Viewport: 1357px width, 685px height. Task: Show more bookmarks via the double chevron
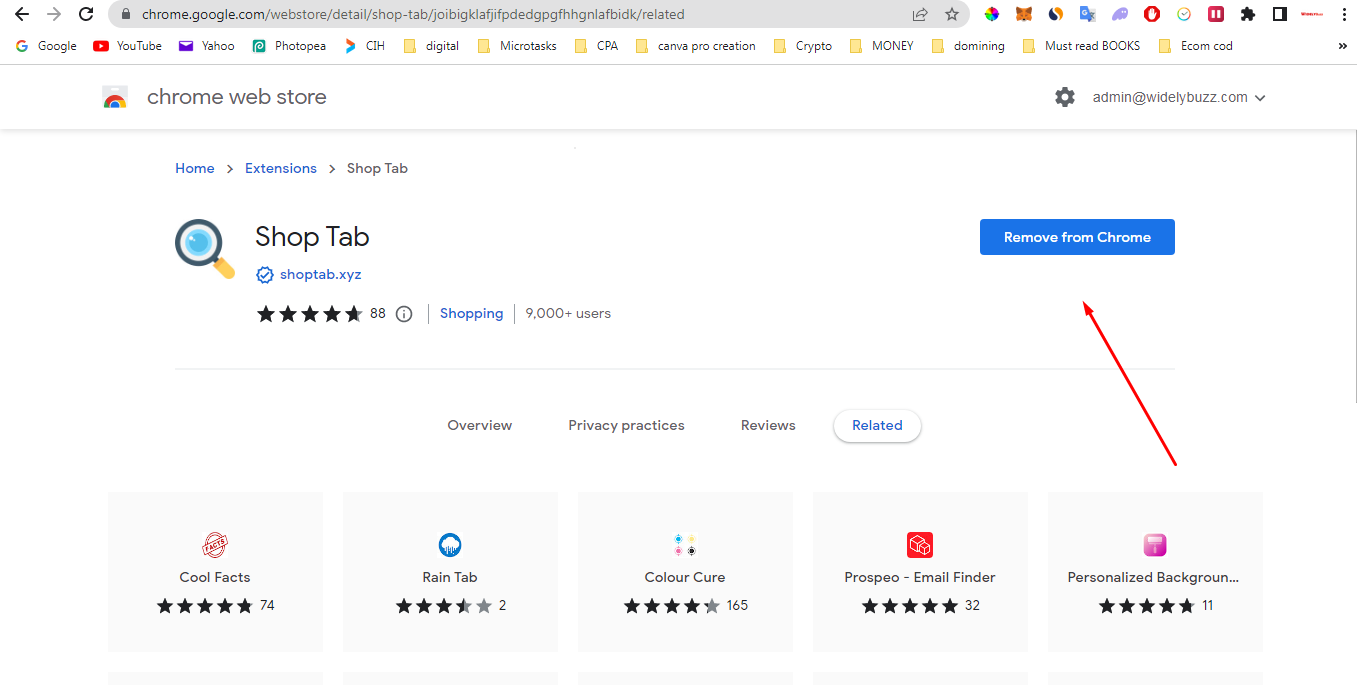tap(1342, 46)
